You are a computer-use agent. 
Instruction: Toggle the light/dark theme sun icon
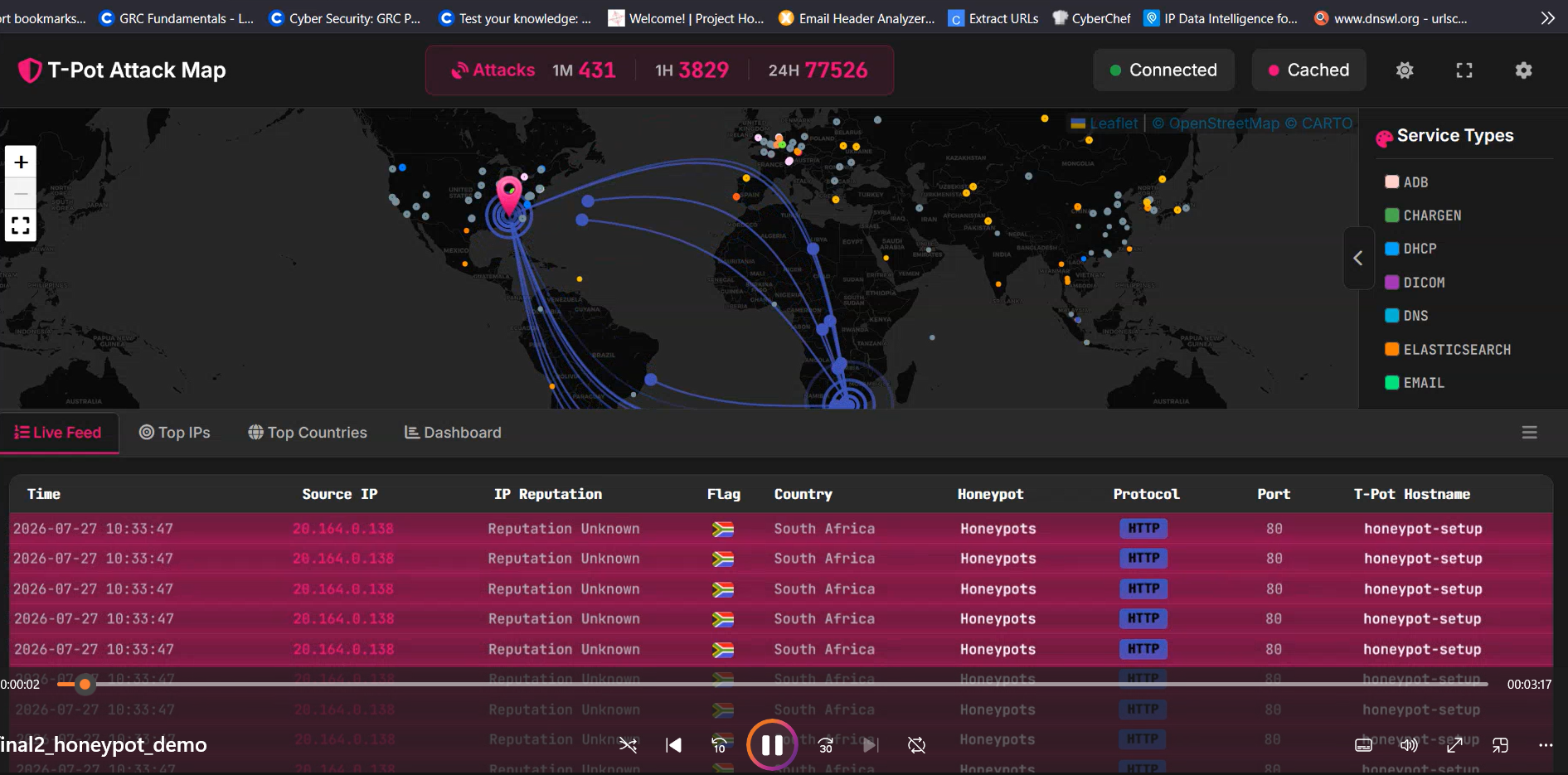[1405, 70]
